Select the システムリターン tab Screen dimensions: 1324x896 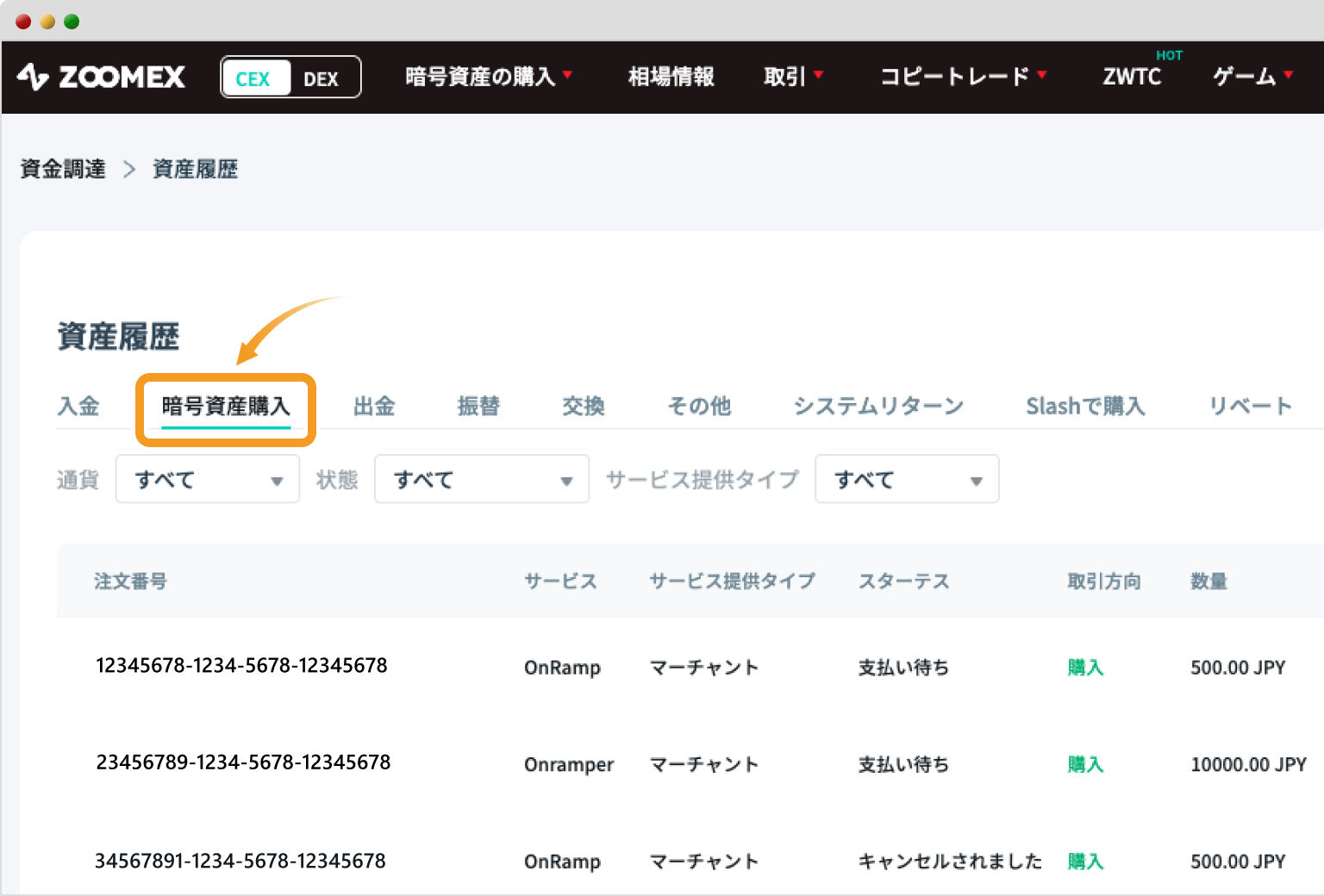pyautogui.click(x=878, y=406)
